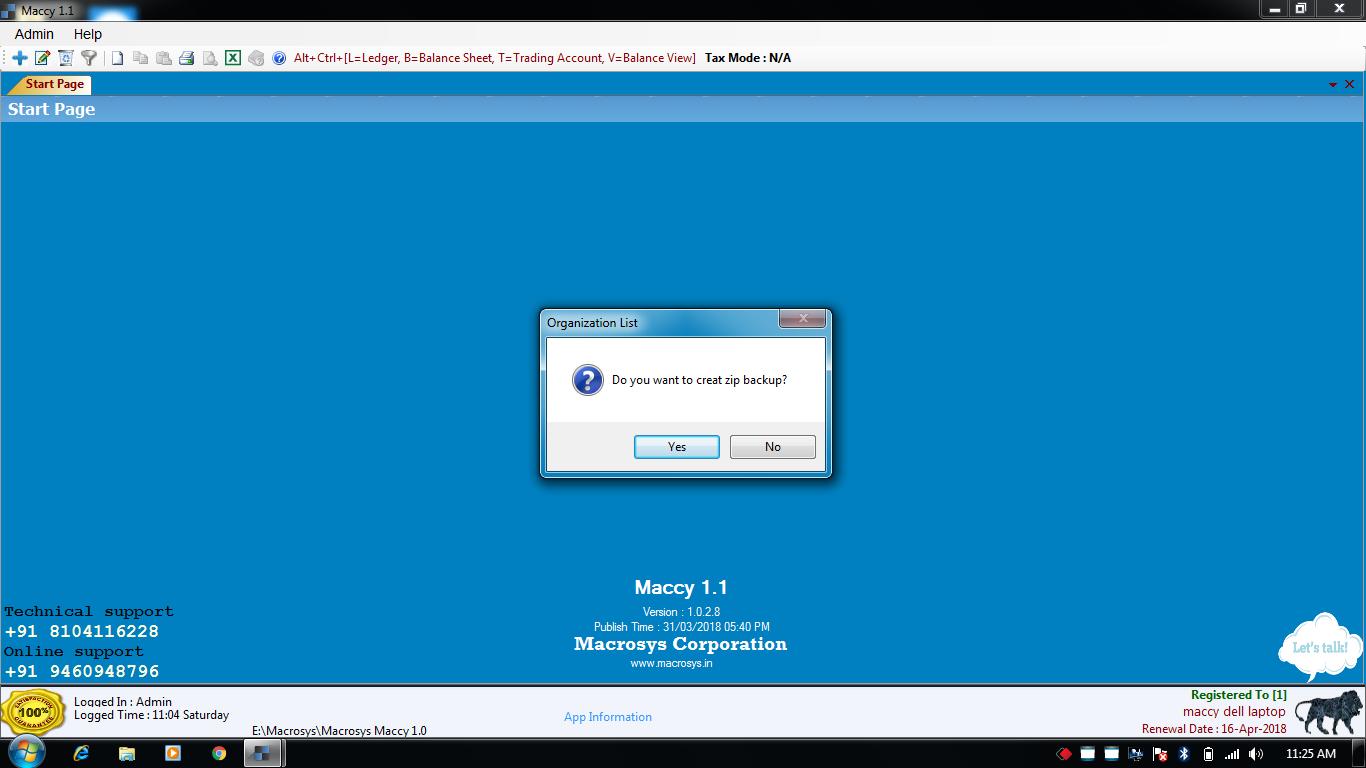Click the blue plus Add icon
This screenshot has height=768, width=1366.
(x=19, y=58)
